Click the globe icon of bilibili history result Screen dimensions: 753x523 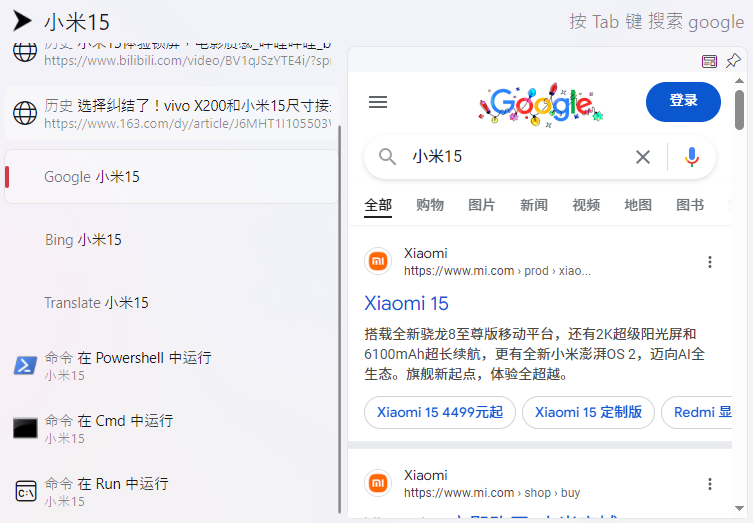(25, 52)
